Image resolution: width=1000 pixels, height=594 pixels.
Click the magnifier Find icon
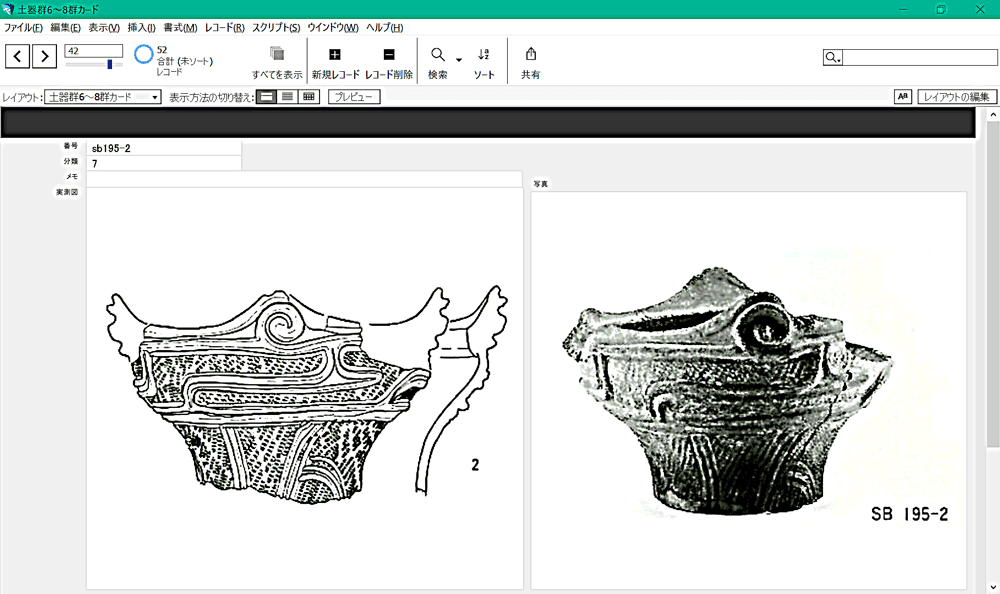tap(438, 55)
